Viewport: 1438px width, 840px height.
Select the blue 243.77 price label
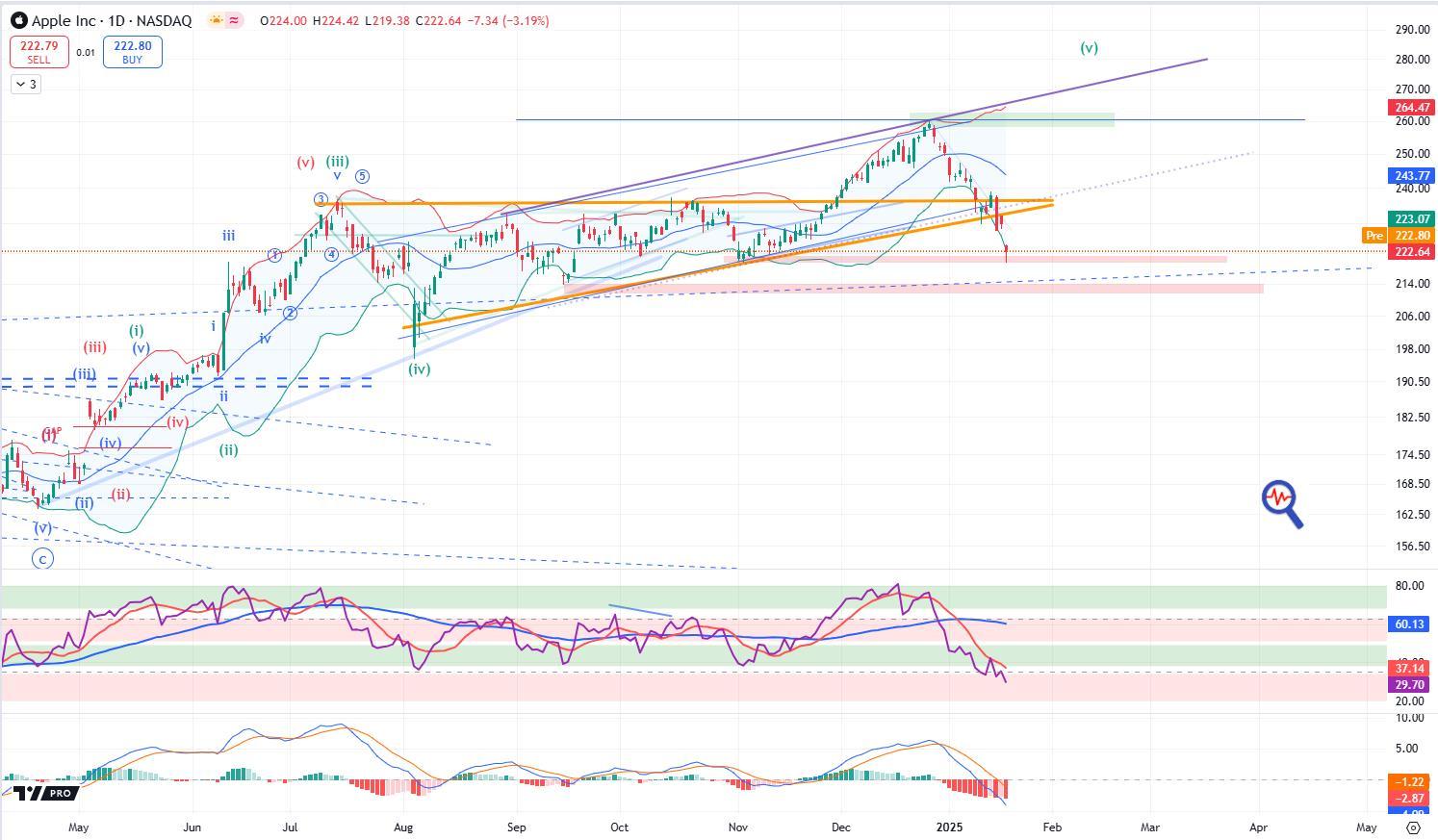click(1411, 176)
